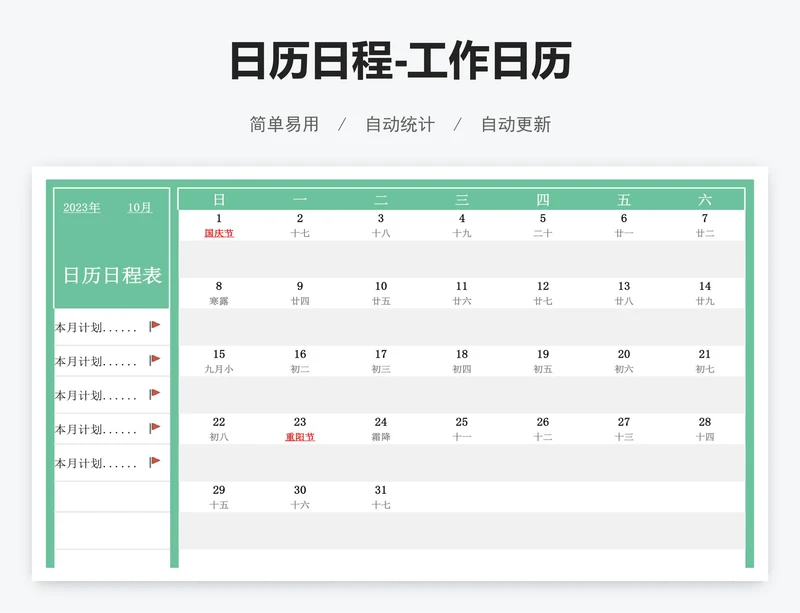Click the red flag in the fourth 本月计划 row

(154, 428)
